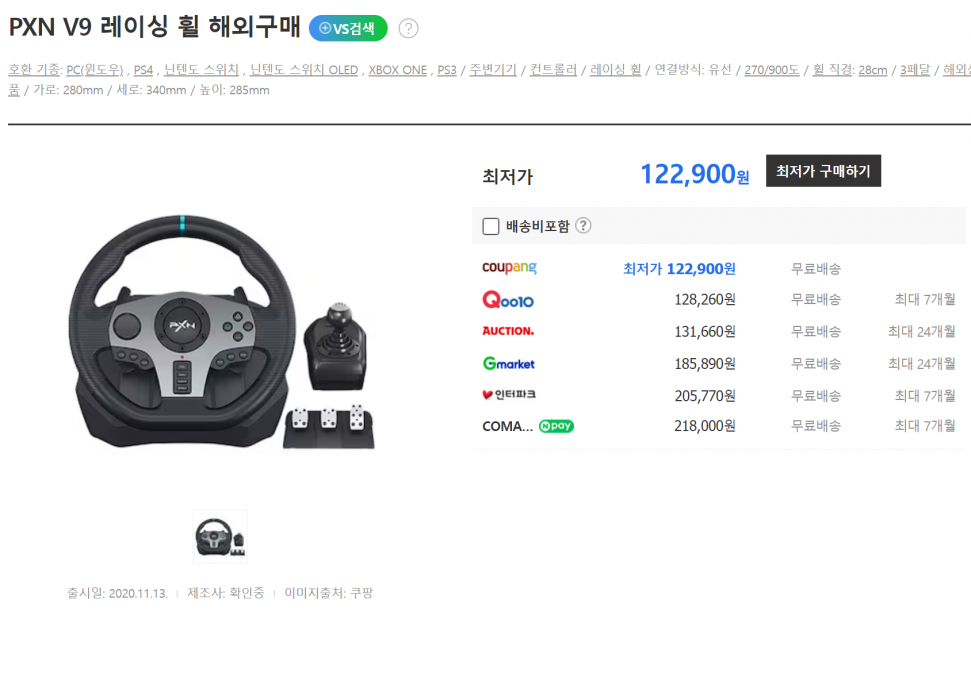971x692 pixels.
Task: Open the 28cm wheel diameter link
Action: [x=873, y=70]
